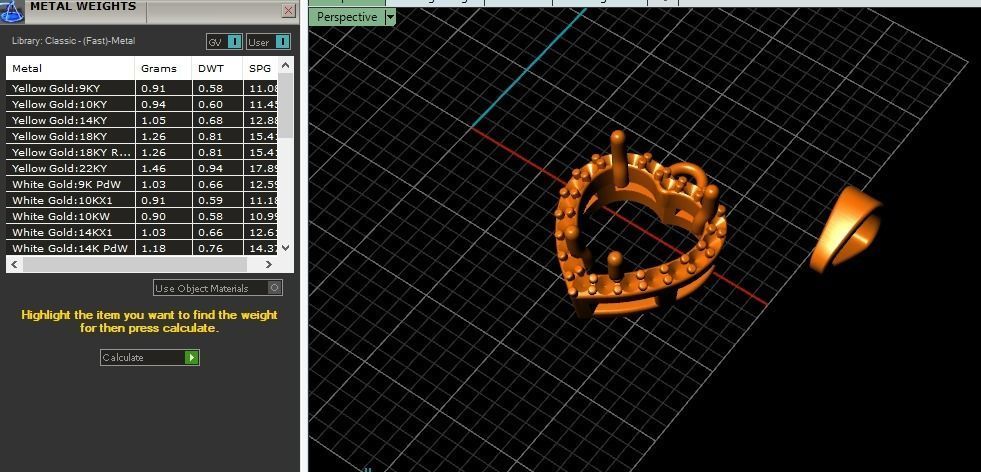This screenshot has width=981, height=472.
Task: Select the White Gold:9K PdW row
Action: 141,185
